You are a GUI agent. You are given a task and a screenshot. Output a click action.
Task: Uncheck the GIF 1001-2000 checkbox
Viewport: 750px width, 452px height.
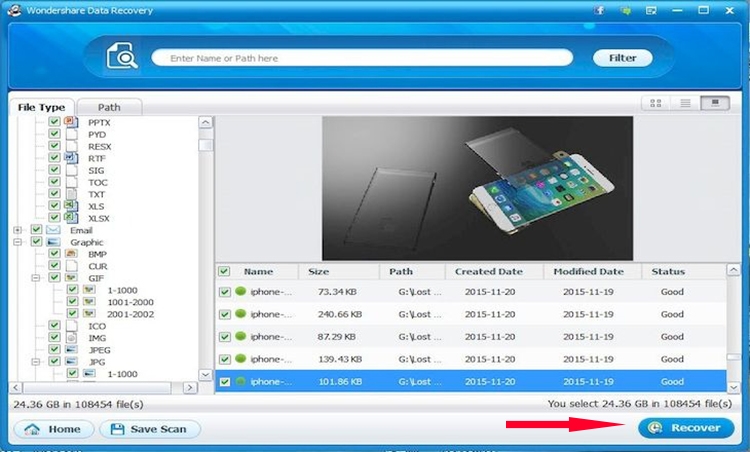click(72, 301)
